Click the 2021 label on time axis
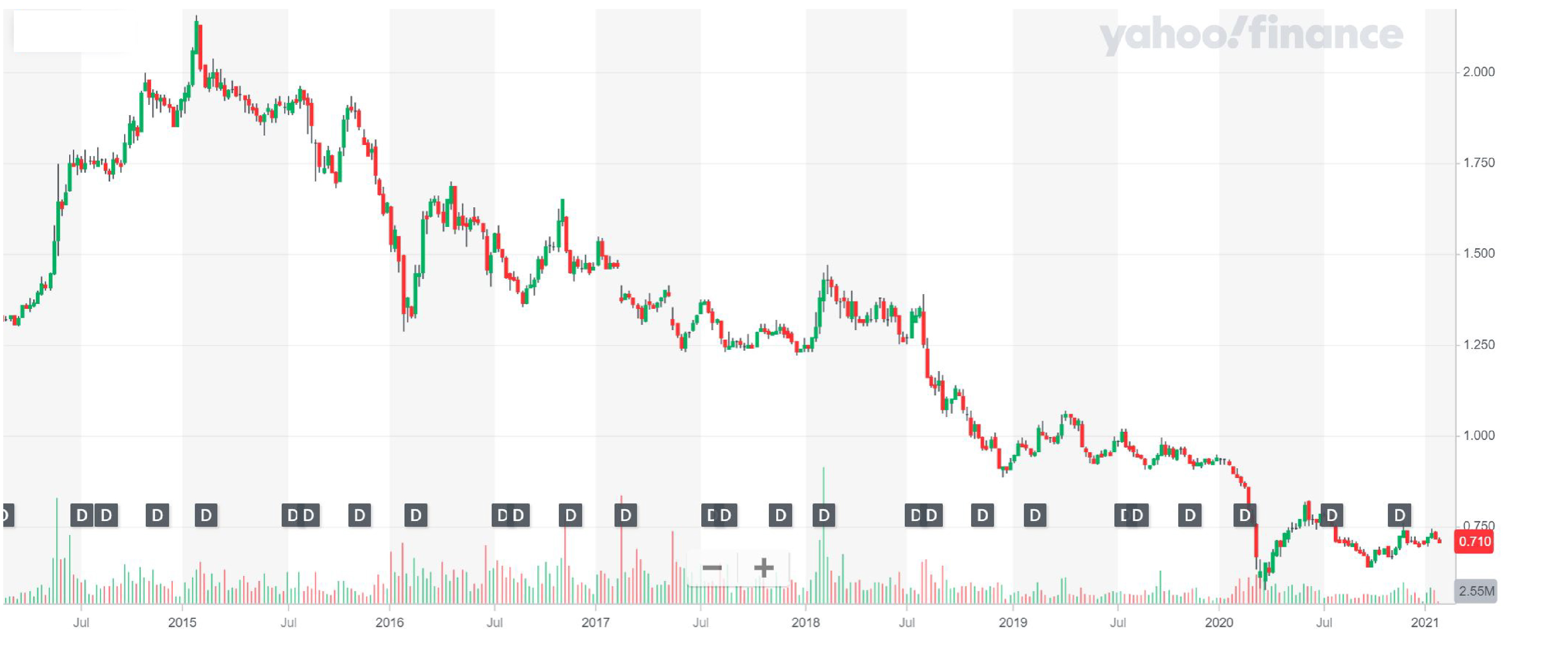 point(1424,623)
